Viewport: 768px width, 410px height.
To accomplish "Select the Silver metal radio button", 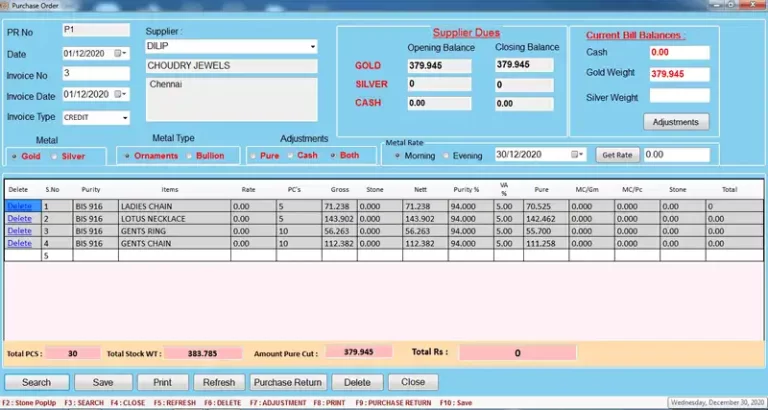I will (54, 156).
